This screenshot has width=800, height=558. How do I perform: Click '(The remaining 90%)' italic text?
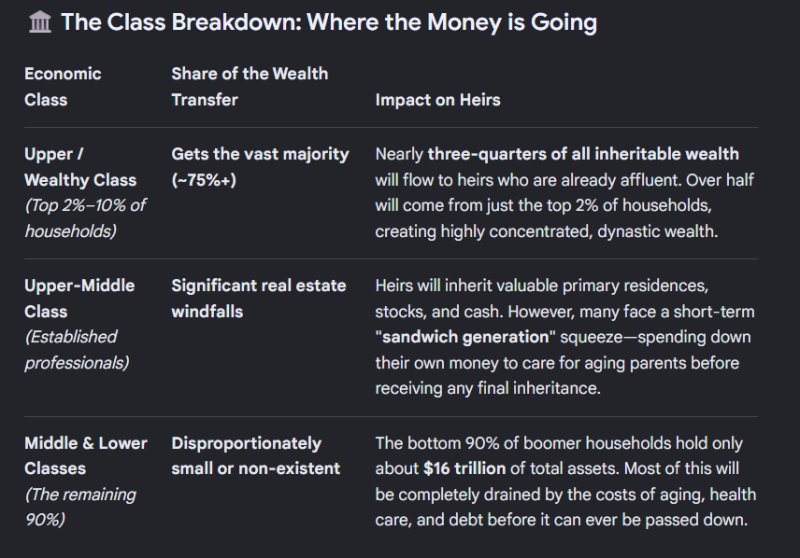click(80, 507)
